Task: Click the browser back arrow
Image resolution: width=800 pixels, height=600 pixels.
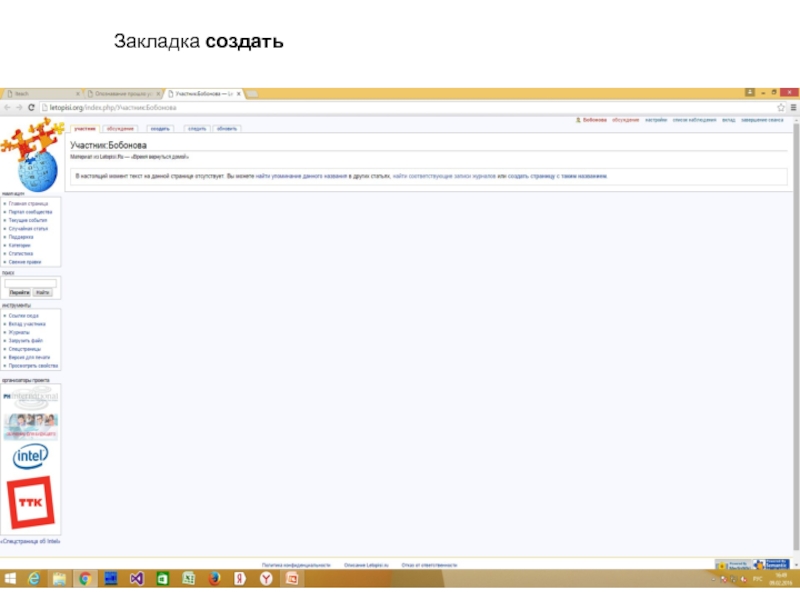Action: click(7, 107)
